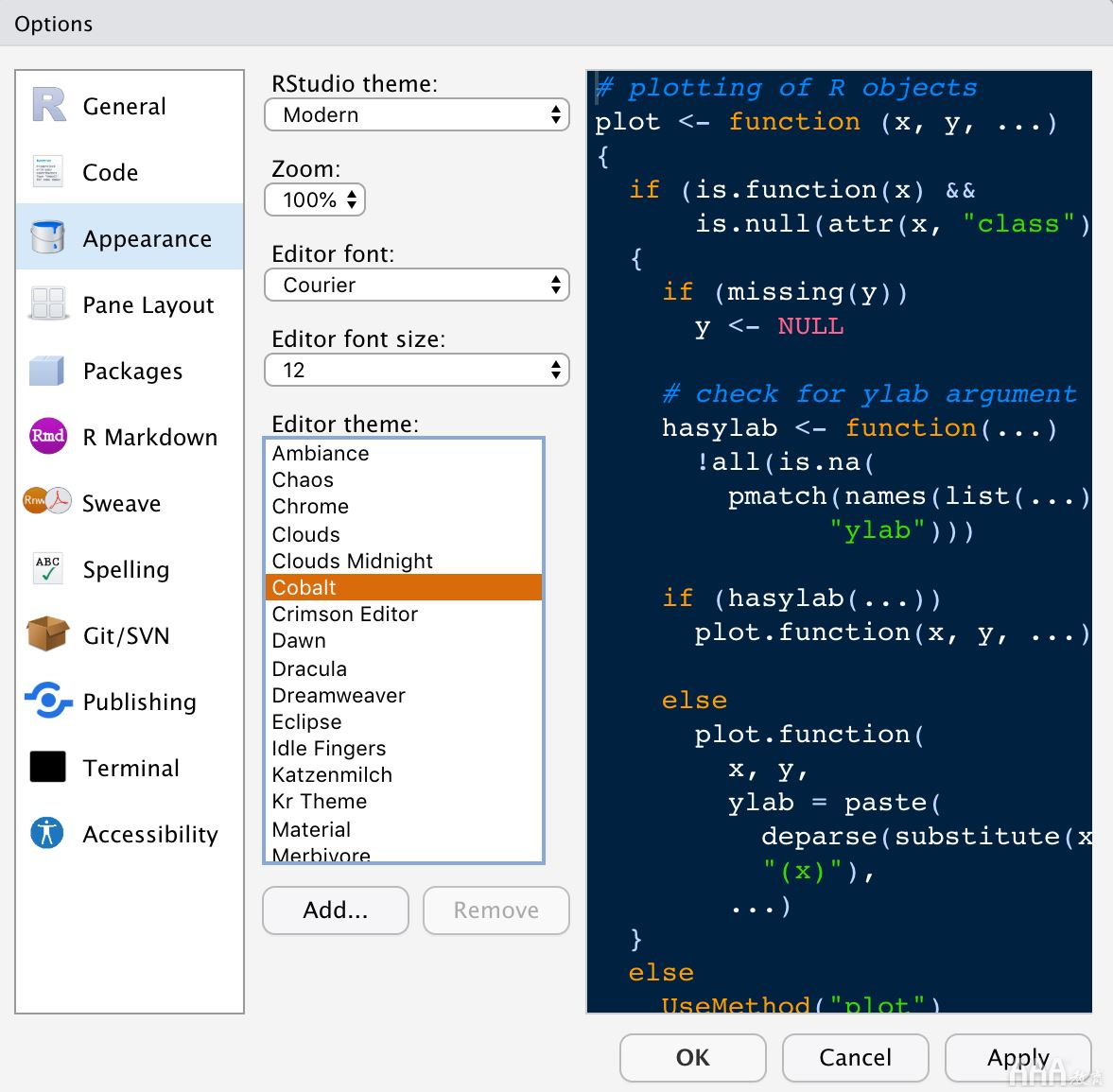Click the General R logo icon

[48, 105]
